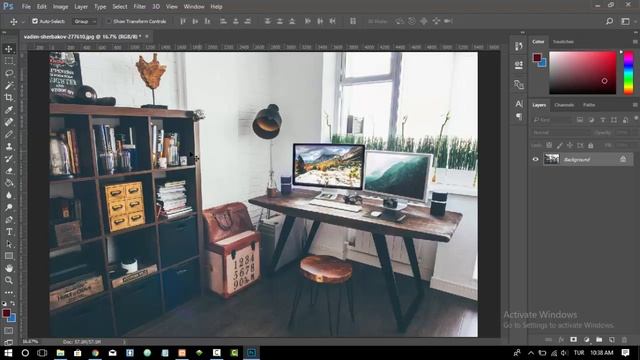This screenshot has height=360, width=640.
Task: Open the Auto-Select Group dropdown
Action: coord(84,21)
